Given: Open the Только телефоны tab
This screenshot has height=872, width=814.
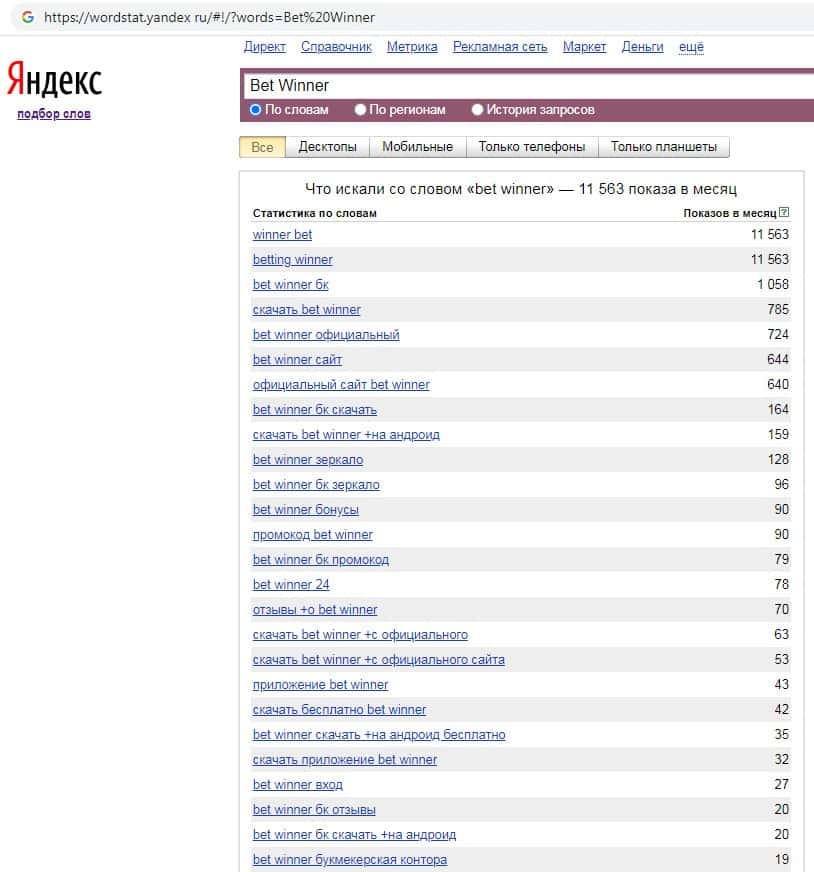Looking at the screenshot, I should tap(531, 147).
